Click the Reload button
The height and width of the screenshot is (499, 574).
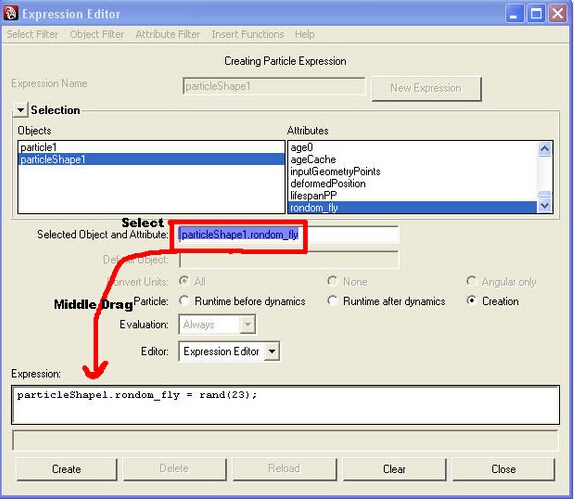coord(284,469)
